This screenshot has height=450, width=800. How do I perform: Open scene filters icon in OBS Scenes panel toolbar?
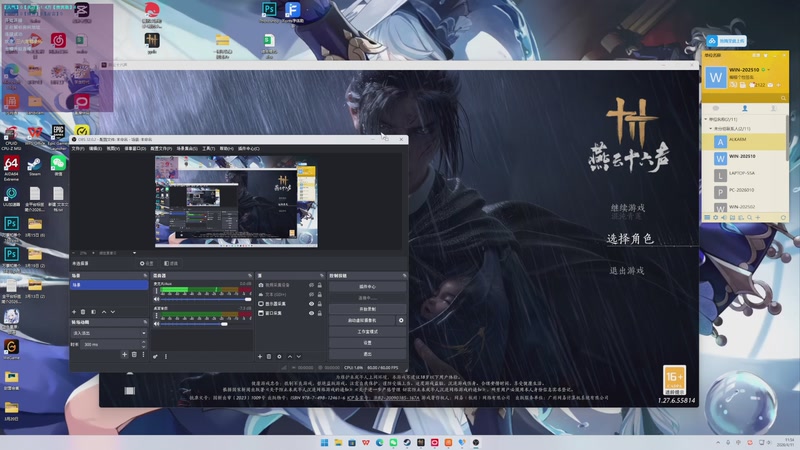tap(93, 312)
